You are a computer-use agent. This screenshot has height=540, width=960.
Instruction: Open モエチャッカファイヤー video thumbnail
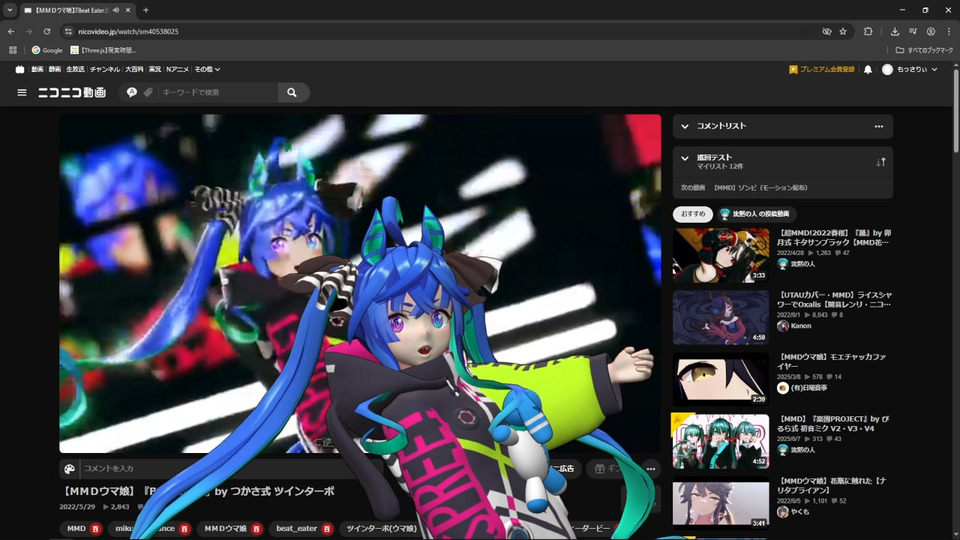pos(721,379)
